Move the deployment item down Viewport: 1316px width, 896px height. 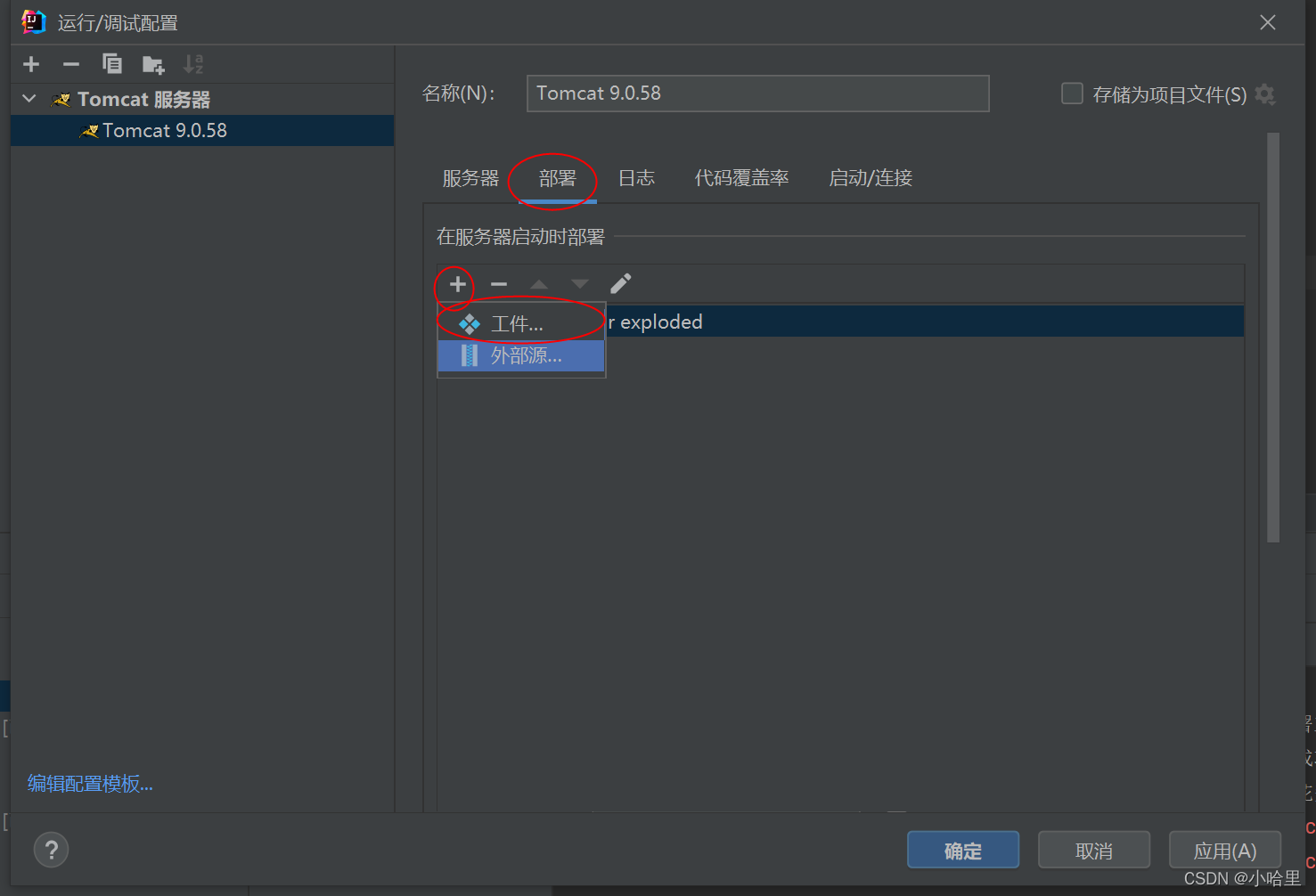pos(580,284)
